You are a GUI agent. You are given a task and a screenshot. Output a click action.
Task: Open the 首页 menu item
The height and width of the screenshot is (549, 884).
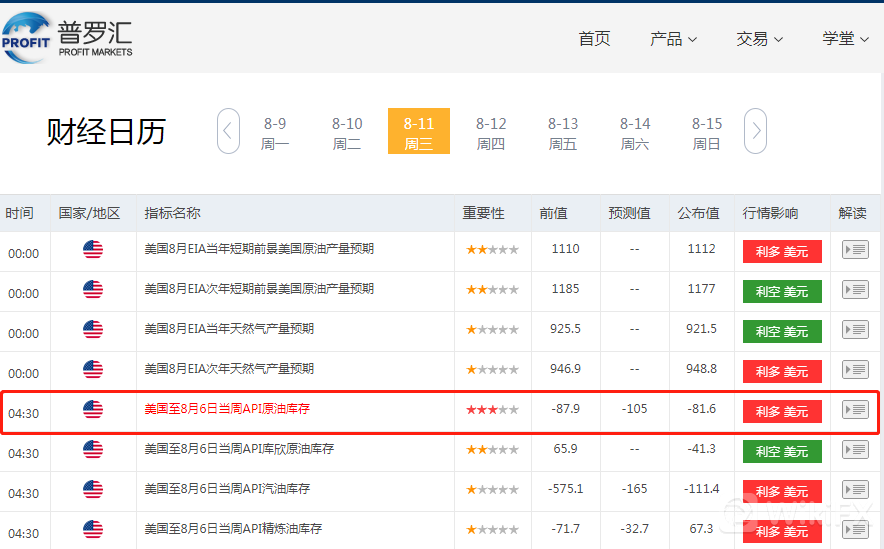[594, 39]
